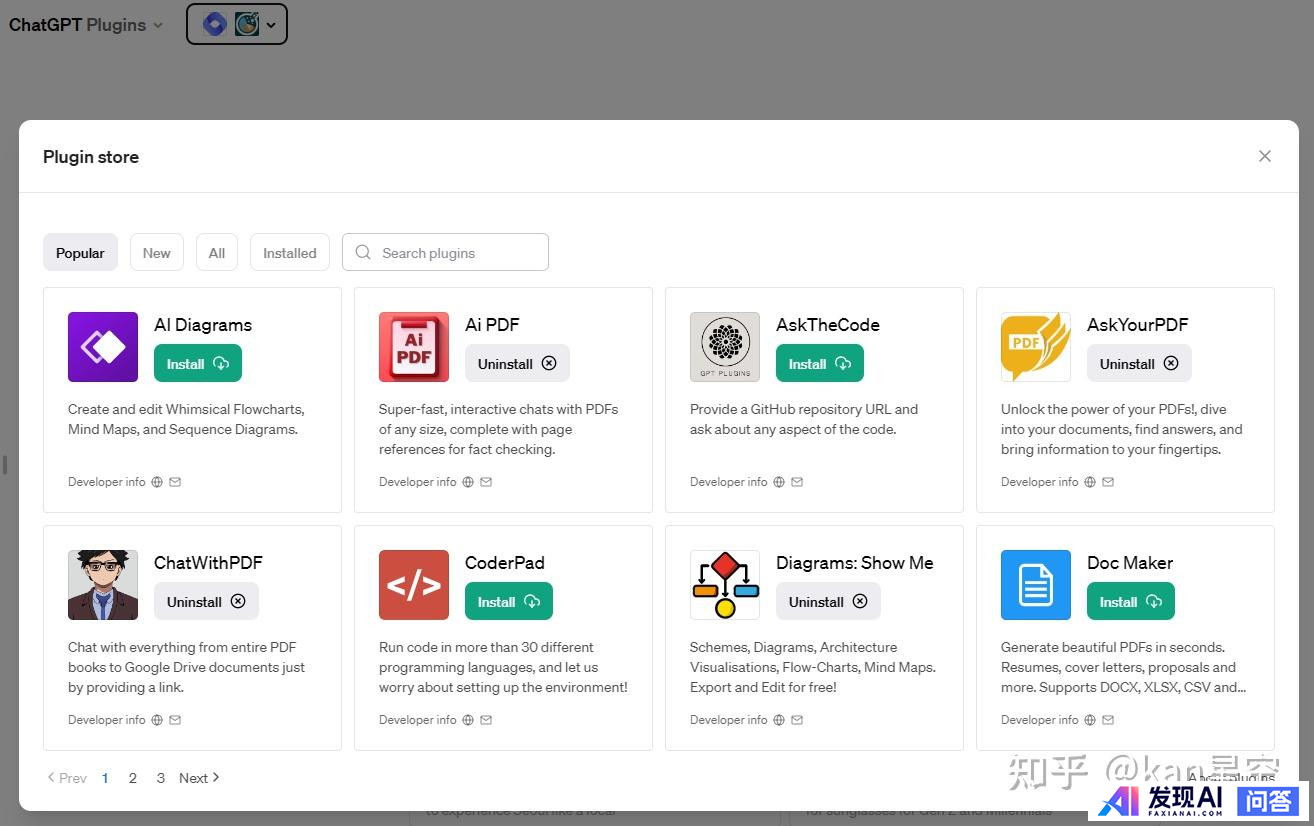The image size is (1314, 826).
Task: Close the Plugin store dialog
Action: [x=1265, y=156]
